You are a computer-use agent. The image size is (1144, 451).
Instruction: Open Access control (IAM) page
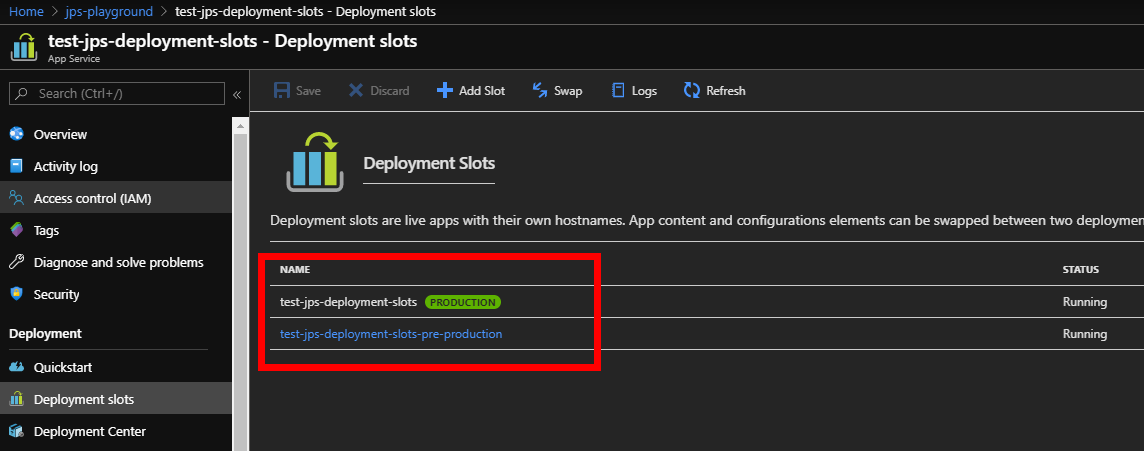pyautogui.click(x=92, y=198)
